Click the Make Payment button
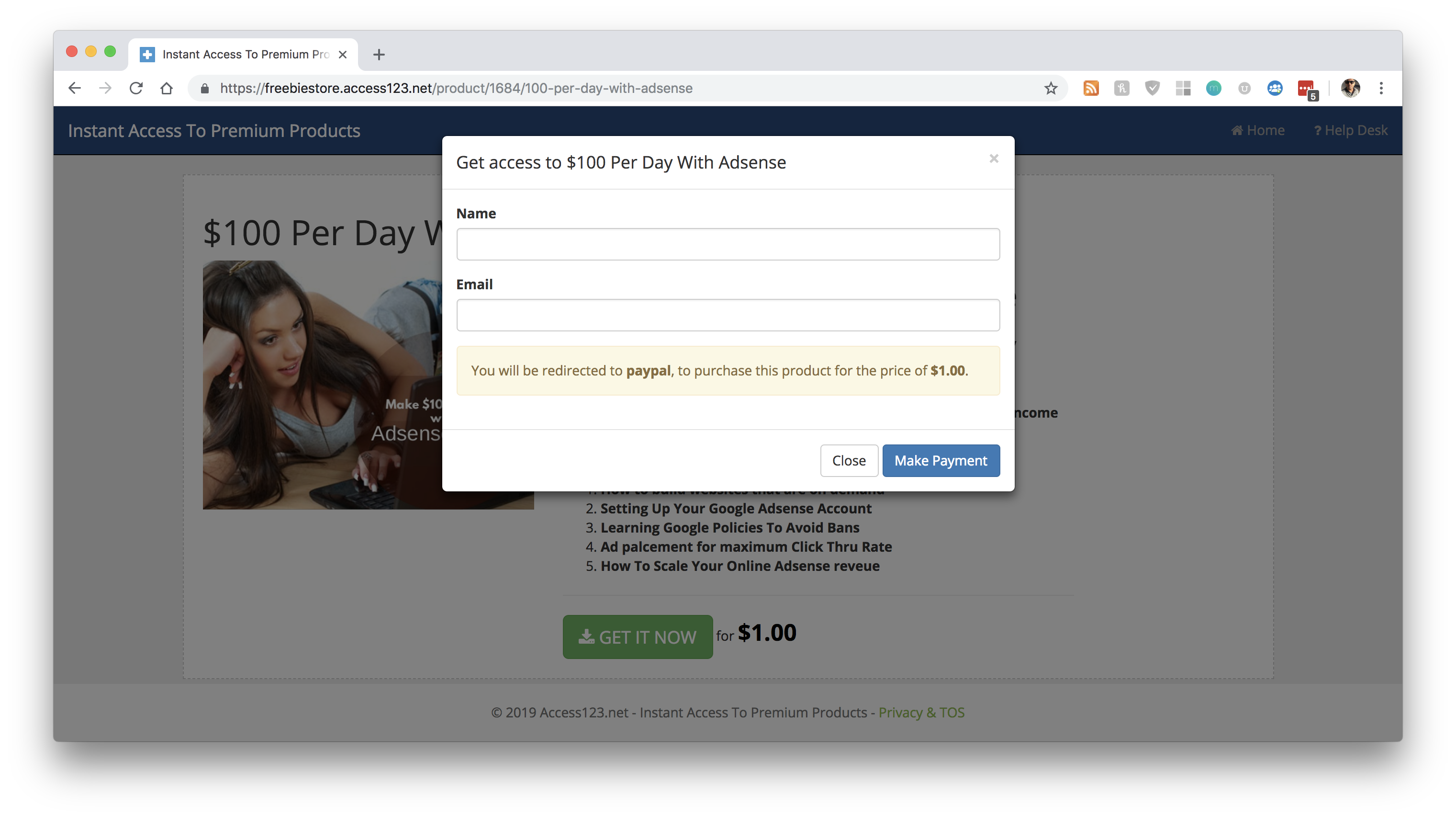Screen dimensions: 1456x818 click(941, 460)
